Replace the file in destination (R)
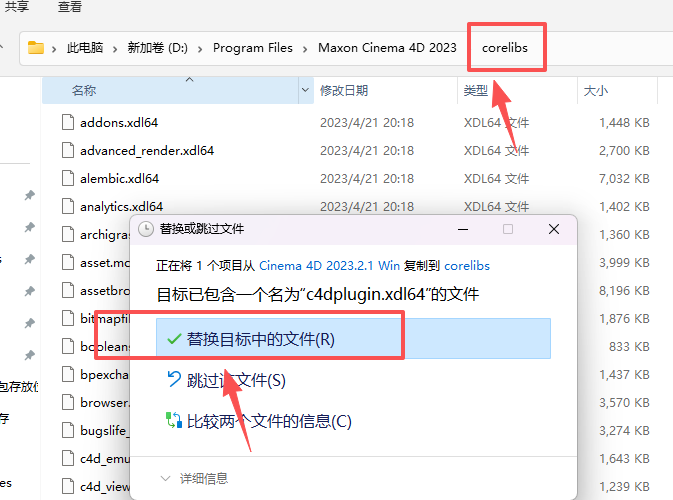The width and height of the screenshot is (673, 500). click(353, 339)
